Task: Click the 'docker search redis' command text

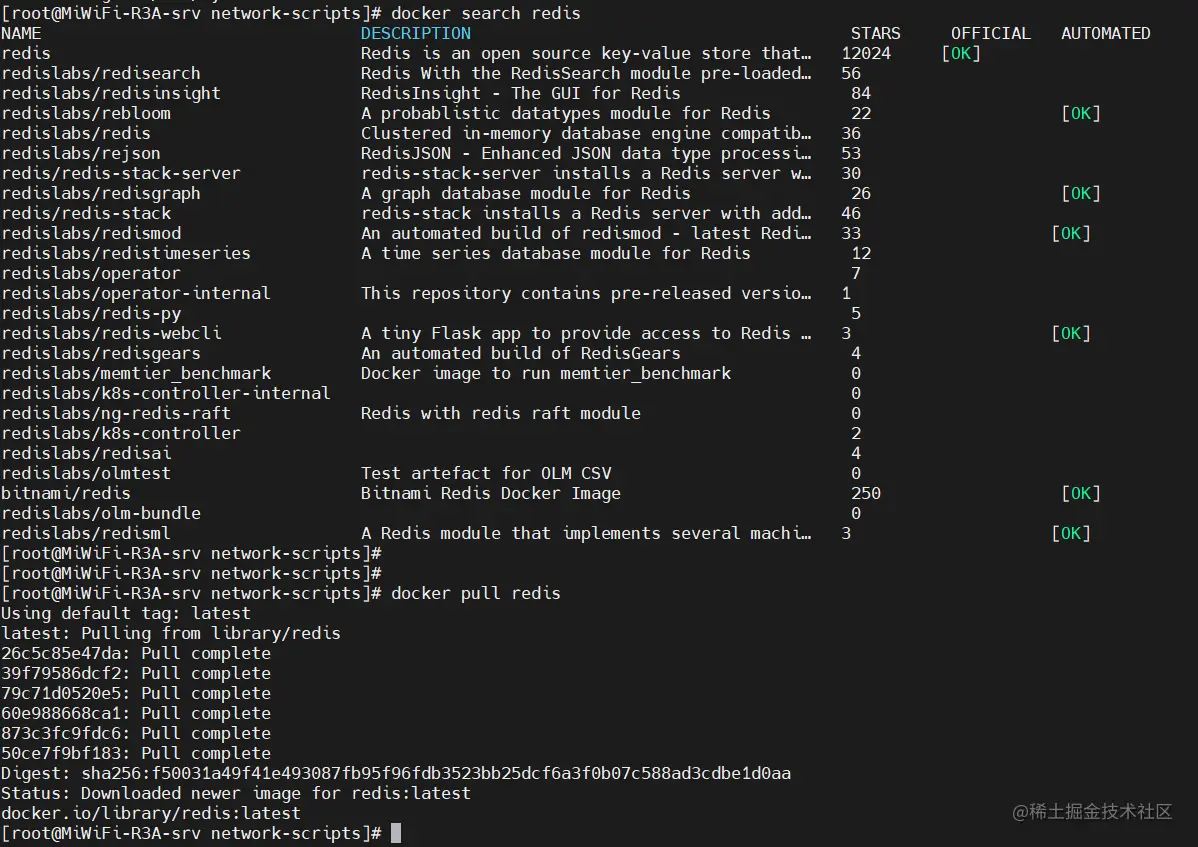Action: (485, 13)
